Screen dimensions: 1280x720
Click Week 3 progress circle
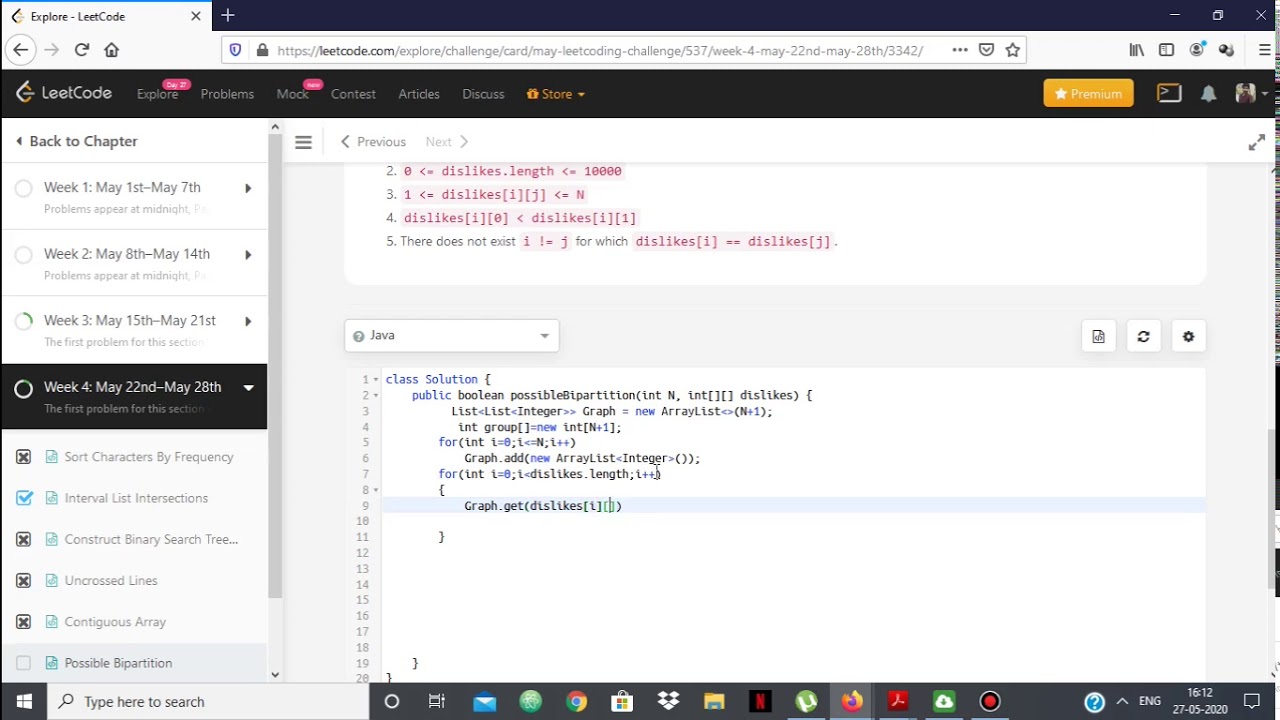point(24,321)
